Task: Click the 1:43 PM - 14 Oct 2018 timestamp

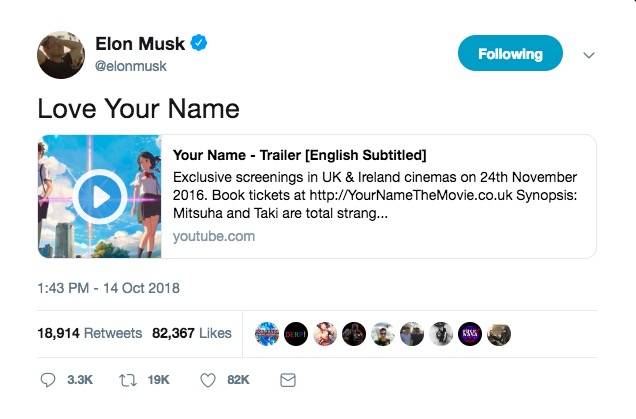Action: pos(109,288)
